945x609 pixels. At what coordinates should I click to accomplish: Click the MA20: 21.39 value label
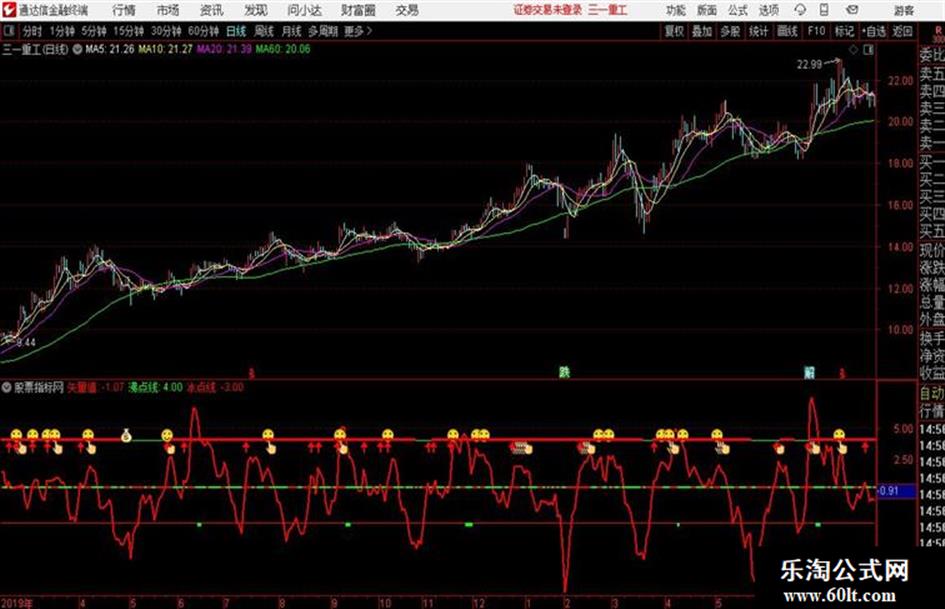[x=224, y=49]
